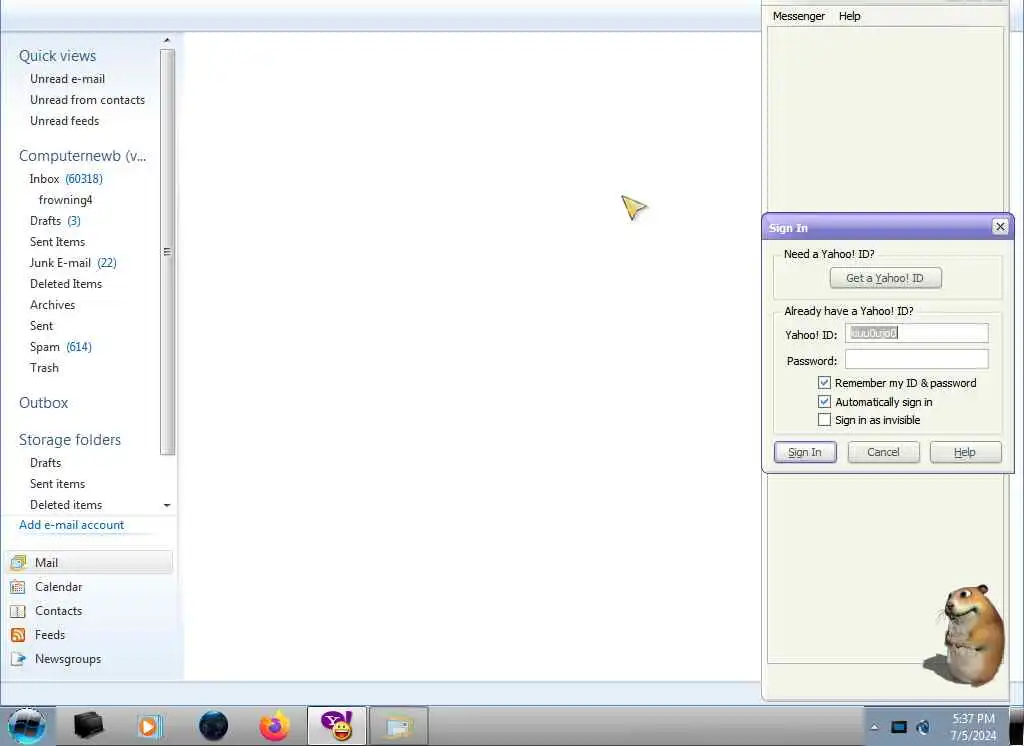Cancel the Sign In dialog
The width and height of the screenshot is (1024, 746).
click(x=883, y=452)
